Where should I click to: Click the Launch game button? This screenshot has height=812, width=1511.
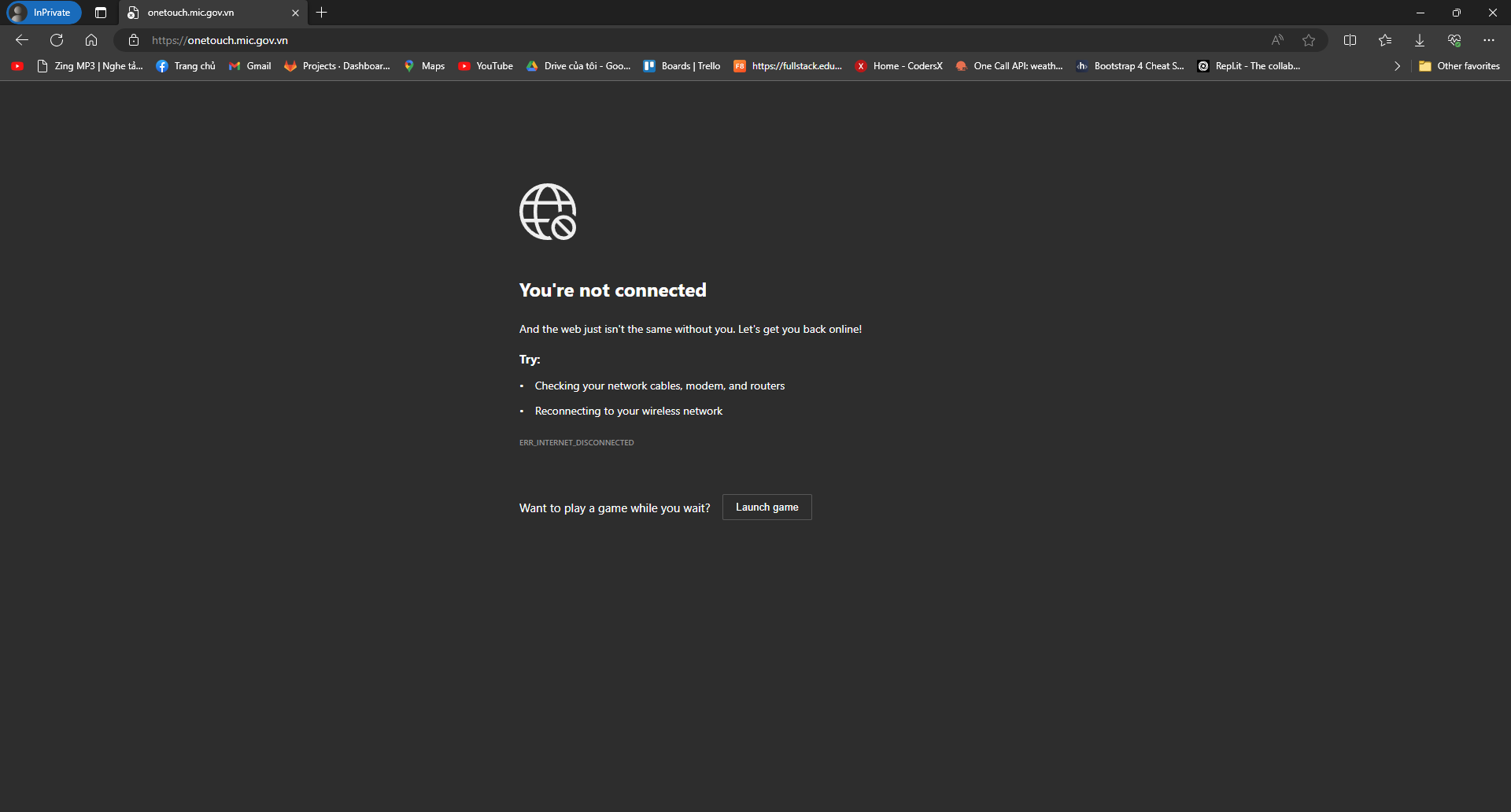pos(767,507)
